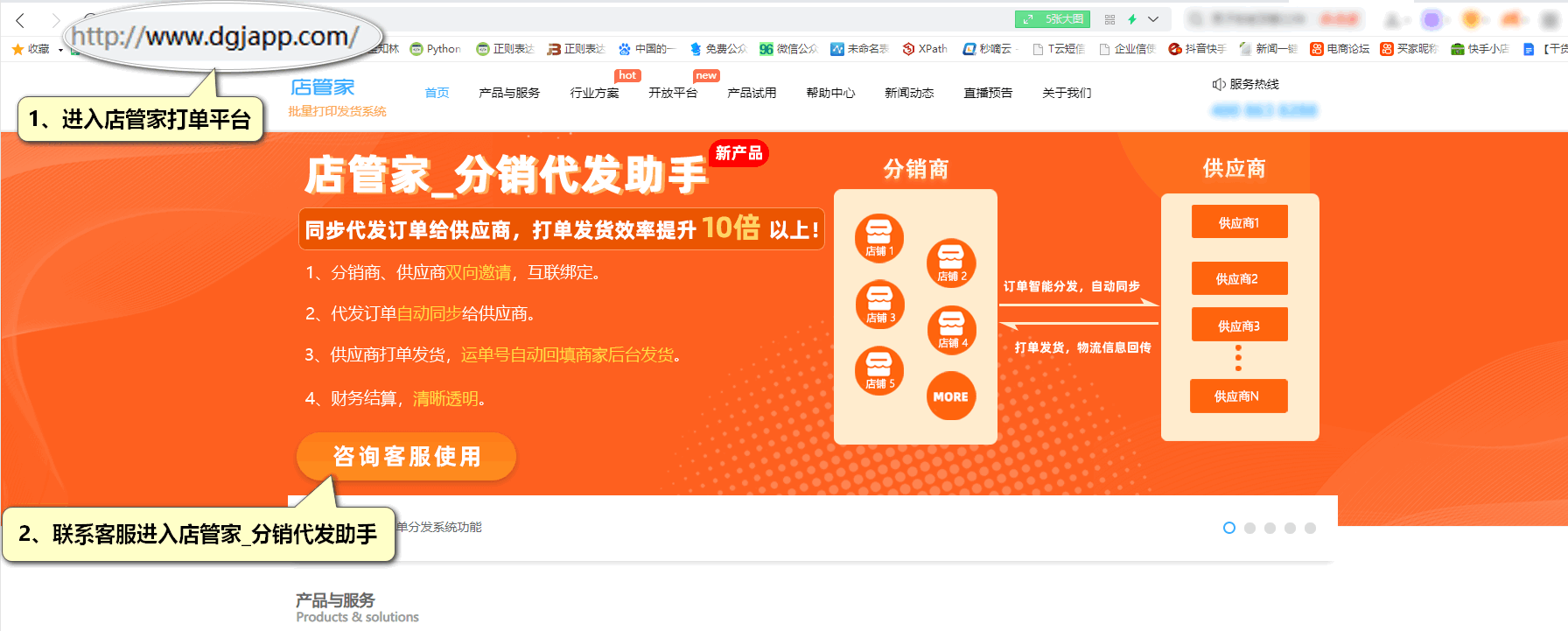The image size is (1568, 631).
Task: Select the fourth carousel indicator dot
Action: 1290,528
